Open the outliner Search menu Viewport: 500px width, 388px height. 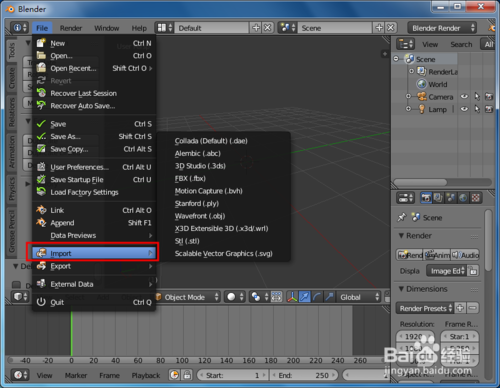(x=461, y=44)
